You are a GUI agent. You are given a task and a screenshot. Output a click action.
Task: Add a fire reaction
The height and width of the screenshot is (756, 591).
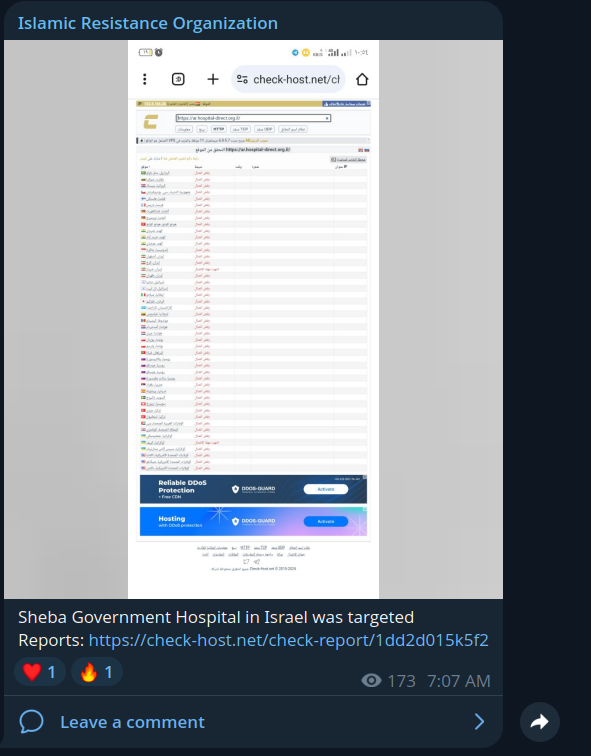tap(96, 672)
